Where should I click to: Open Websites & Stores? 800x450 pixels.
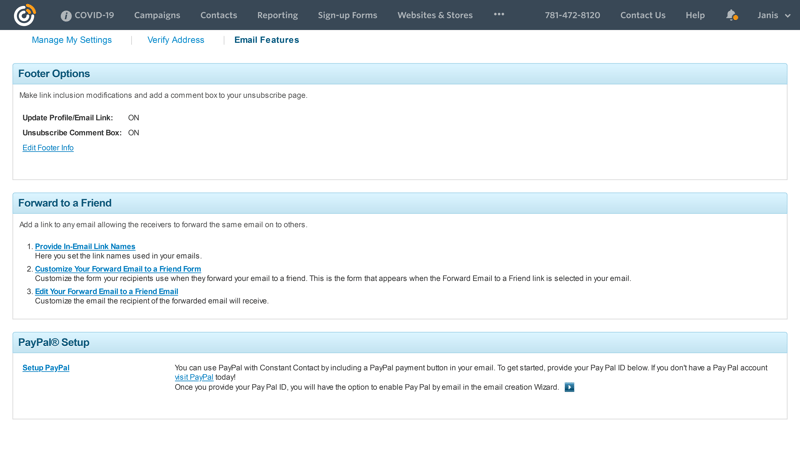point(435,15)
